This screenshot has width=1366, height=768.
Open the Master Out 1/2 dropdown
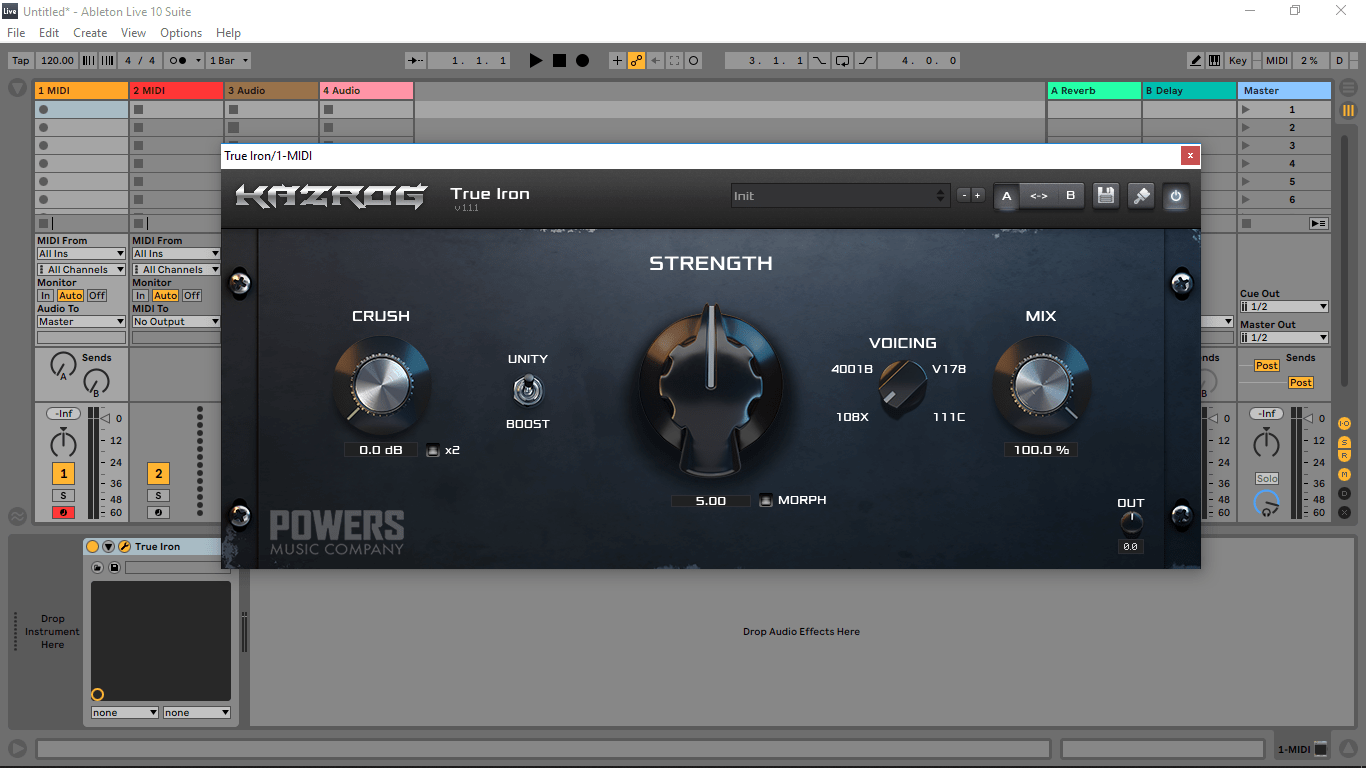1284,338
